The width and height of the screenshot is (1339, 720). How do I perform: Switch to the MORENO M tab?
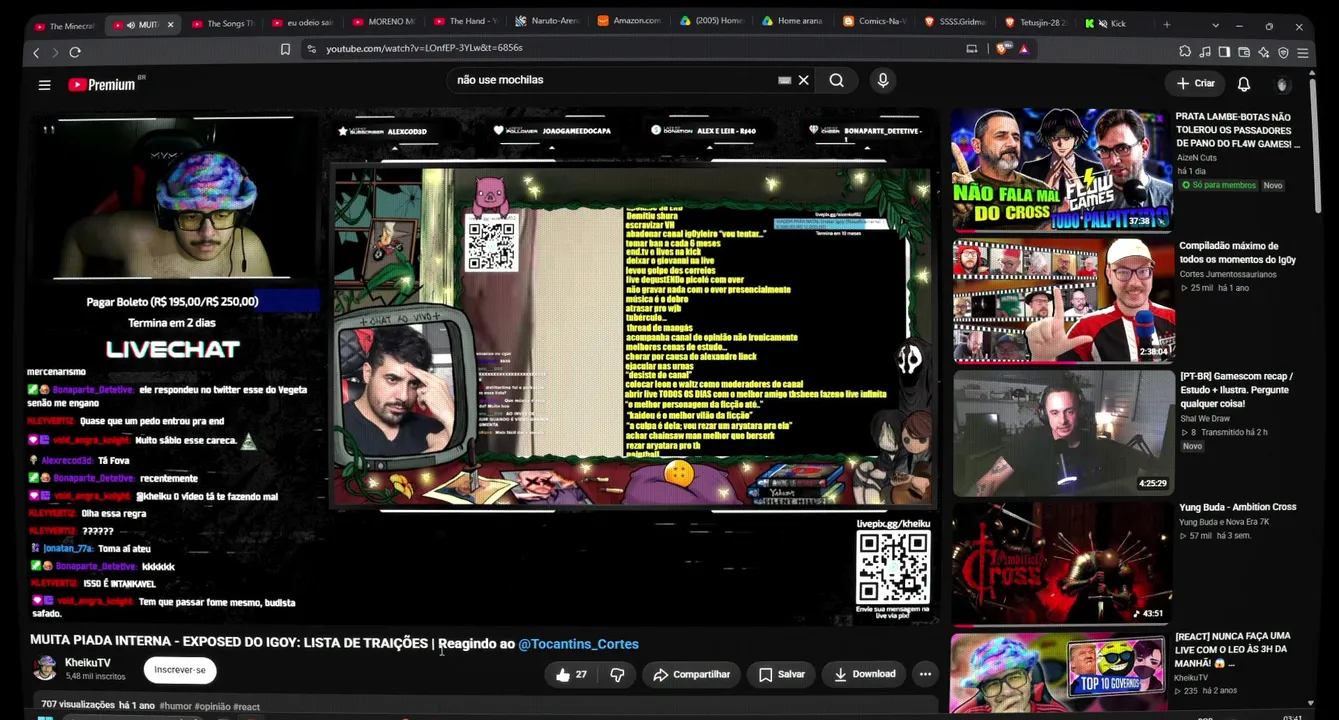pyautogui.click(x=385, y=22)
